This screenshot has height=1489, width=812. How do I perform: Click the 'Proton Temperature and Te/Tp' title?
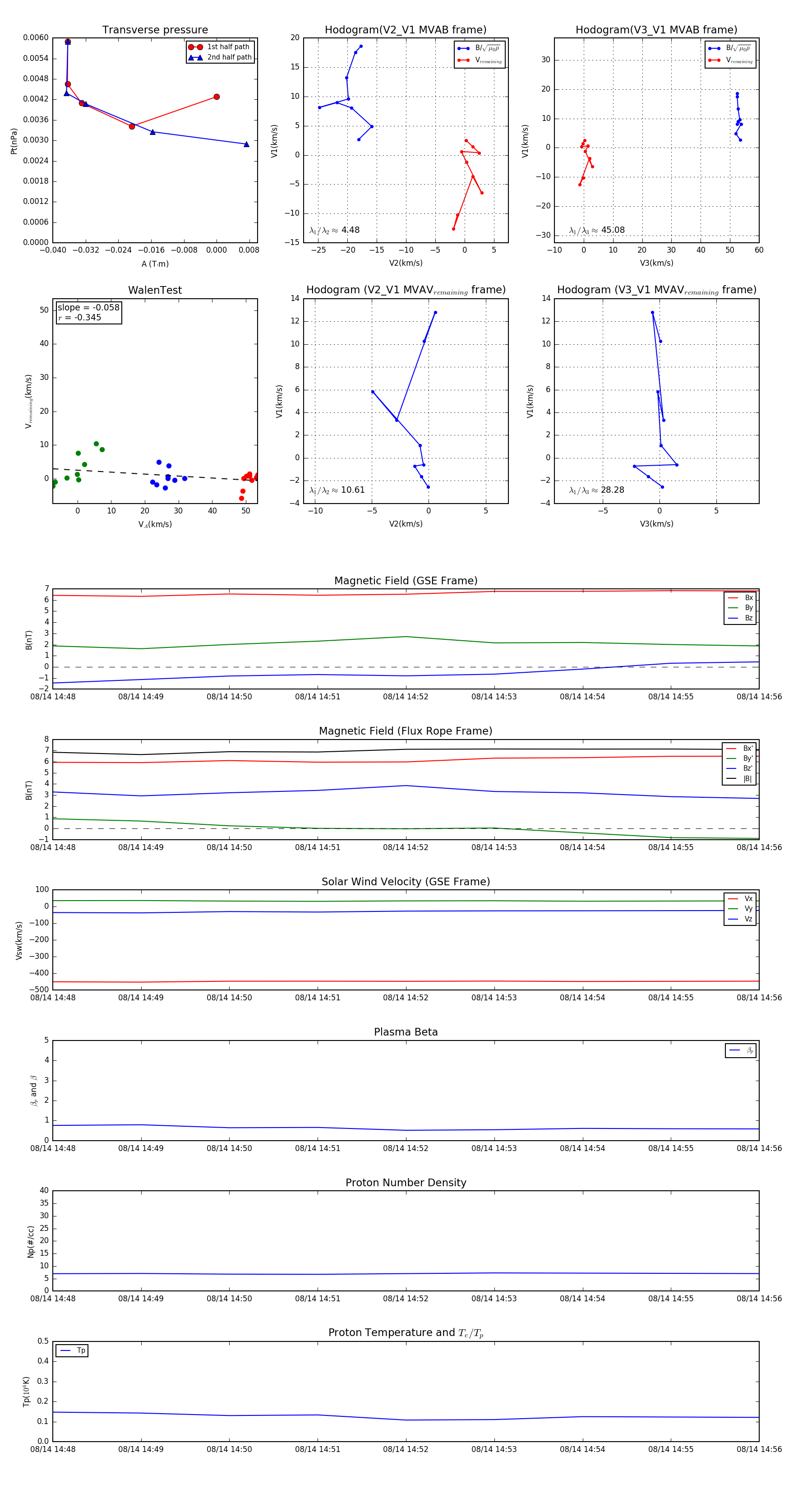click(x=406, y=1332)
